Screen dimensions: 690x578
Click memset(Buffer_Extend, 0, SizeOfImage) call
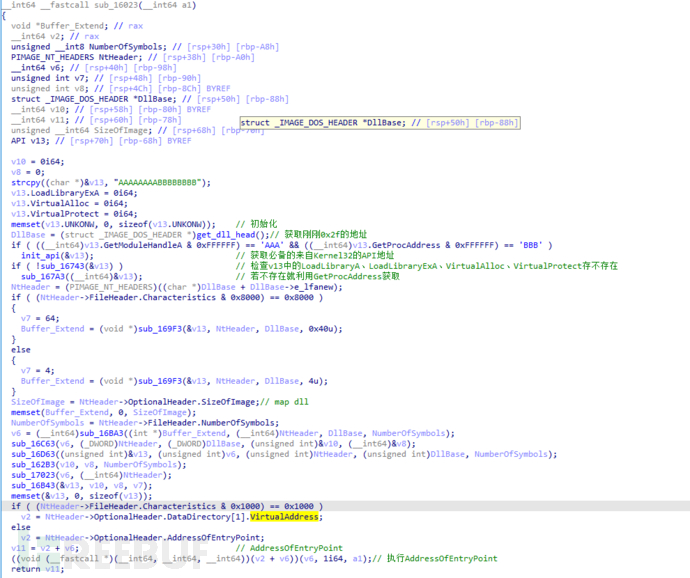click(103, 412)
